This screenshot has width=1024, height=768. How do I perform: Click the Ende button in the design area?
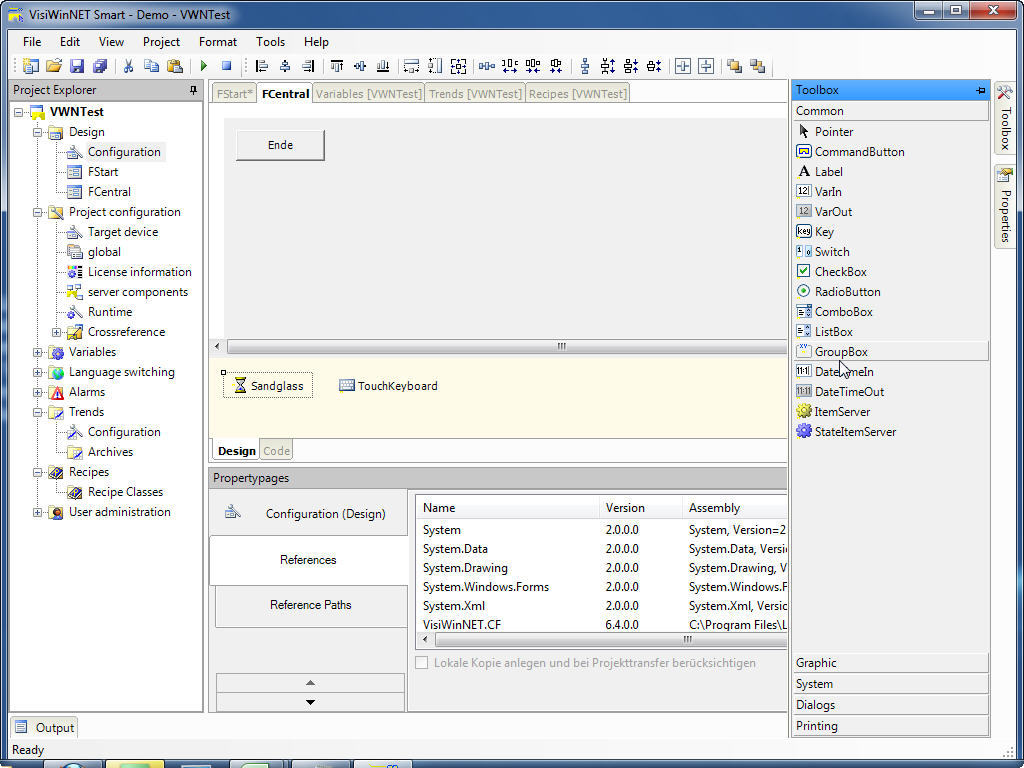[x=279, y=144]
